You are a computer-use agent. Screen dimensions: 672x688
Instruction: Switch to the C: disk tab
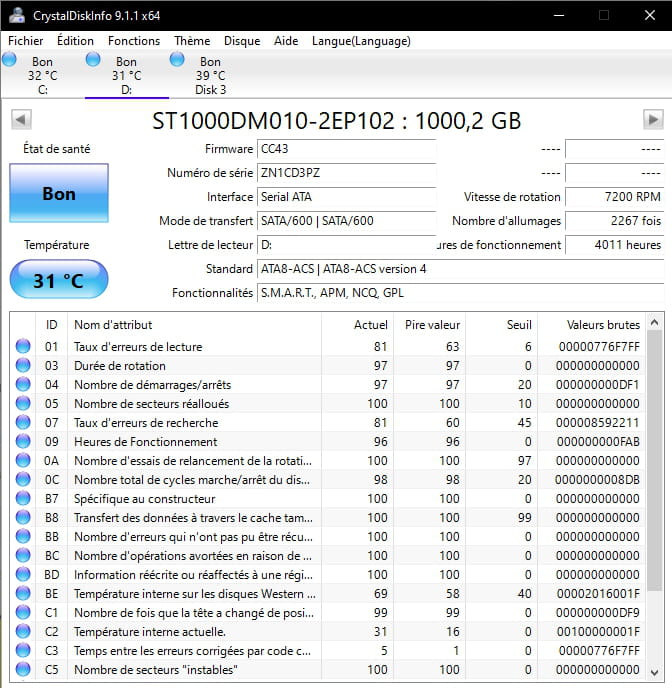[43, 75]
